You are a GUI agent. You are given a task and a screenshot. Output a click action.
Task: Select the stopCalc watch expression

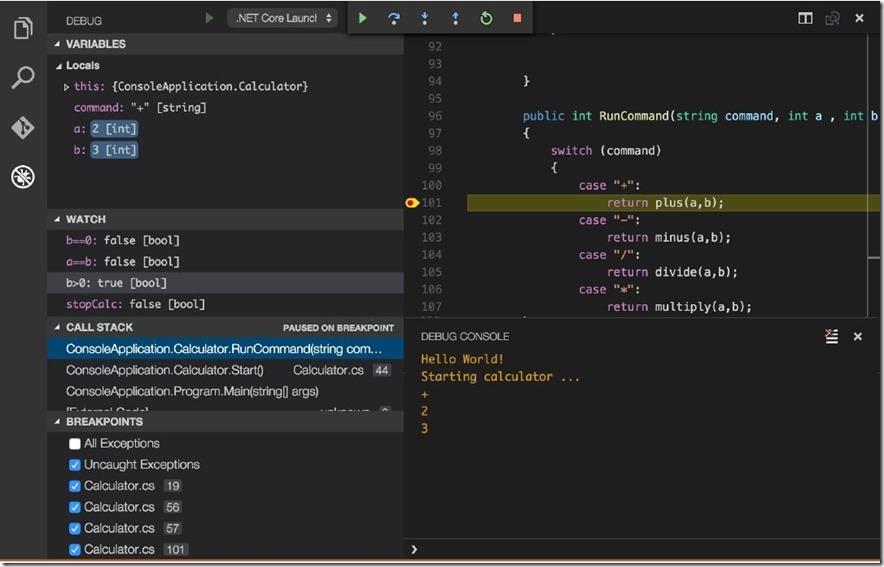coord(226,304)
